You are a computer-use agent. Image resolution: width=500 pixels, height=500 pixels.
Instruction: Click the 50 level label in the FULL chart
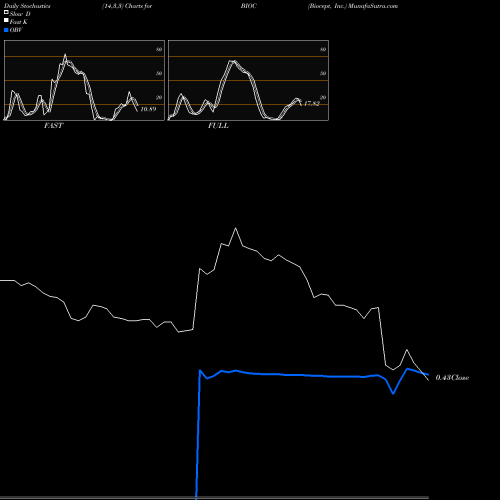pyautogui.click(x=323, y=73)
